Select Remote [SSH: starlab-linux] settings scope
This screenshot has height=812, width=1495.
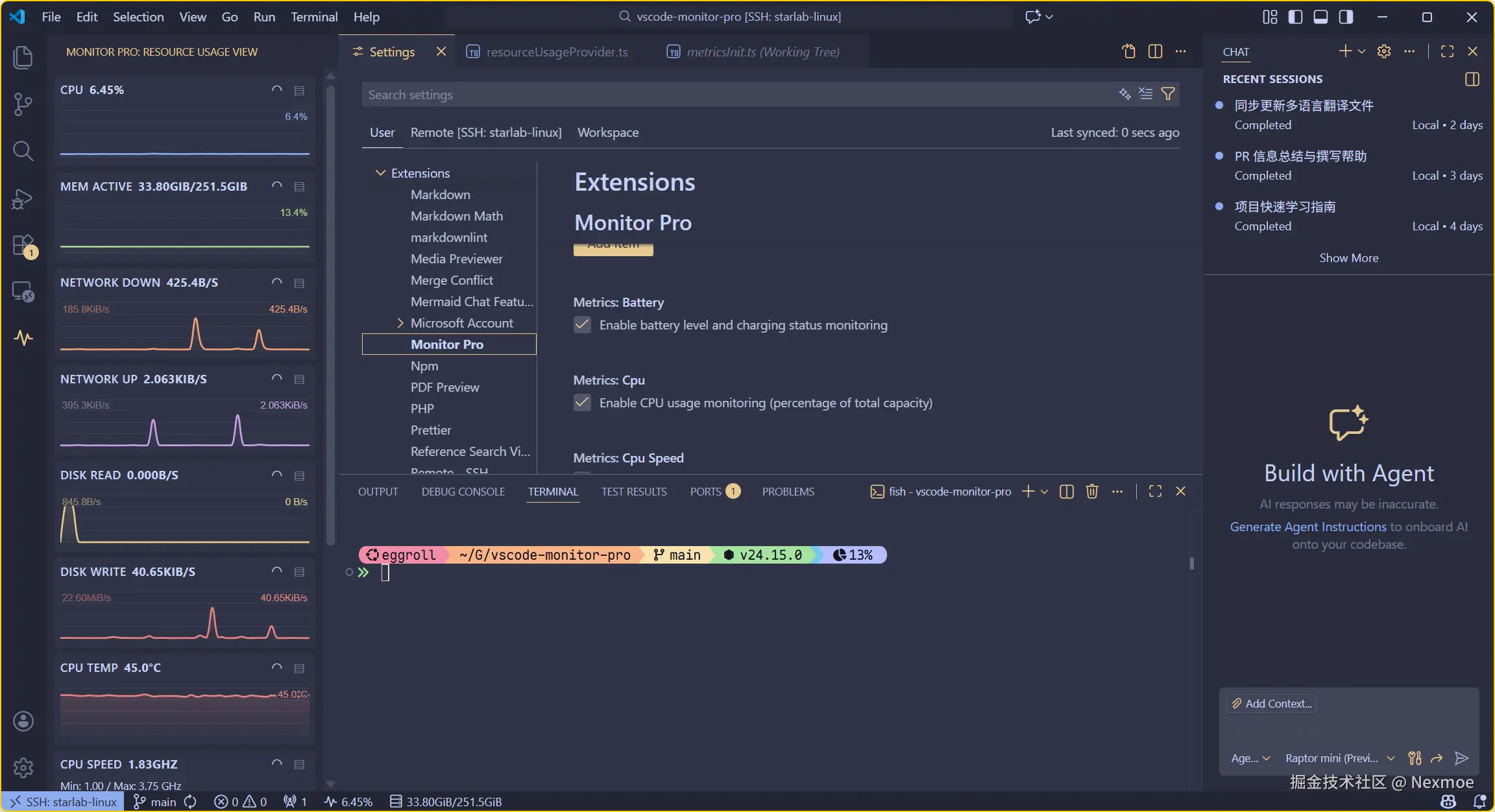point(486,132)
